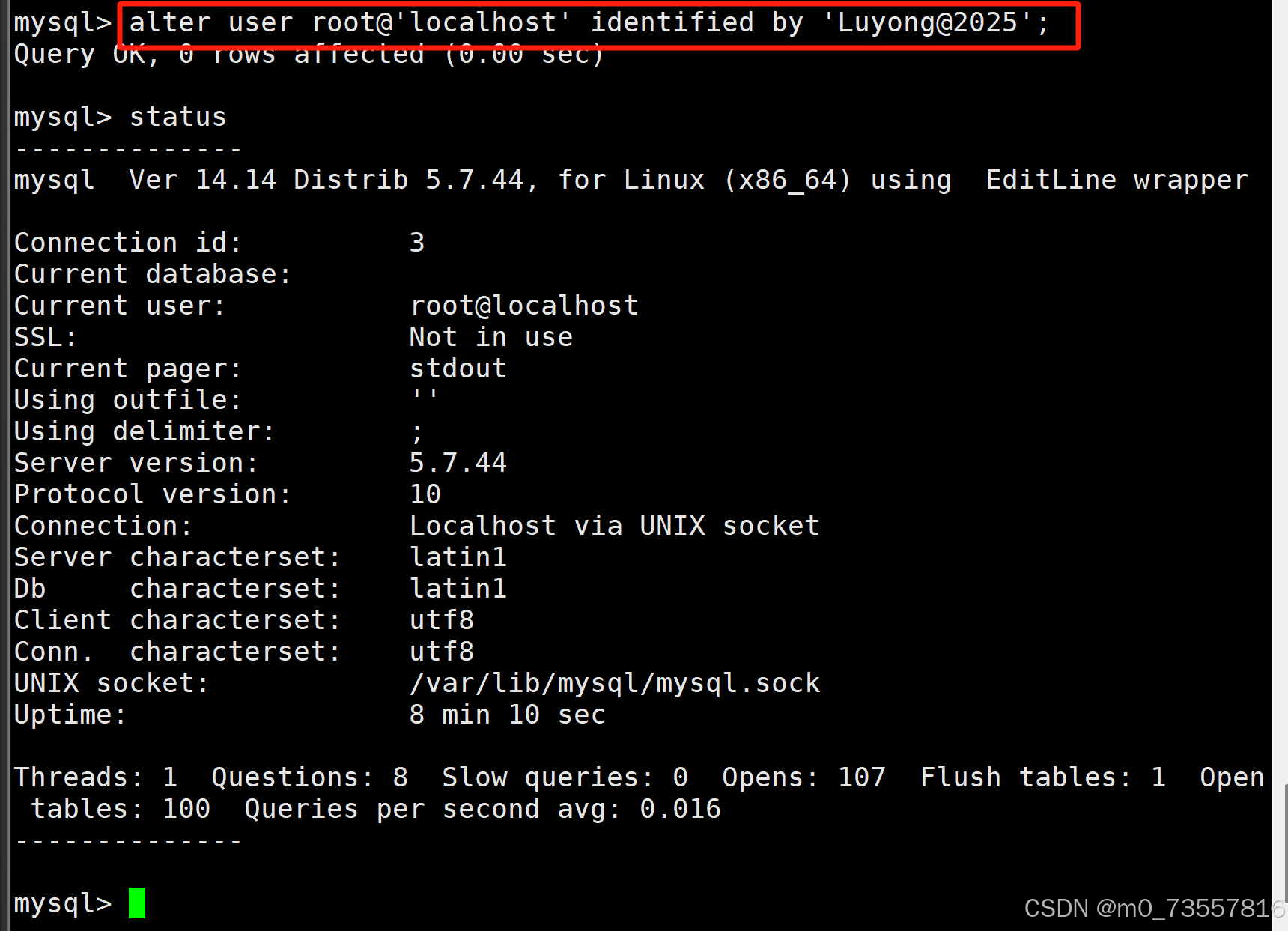Screen dimensions: 1288x931
Task: Click the status command text
Action: pyautogui.click(x=177, y=116)
